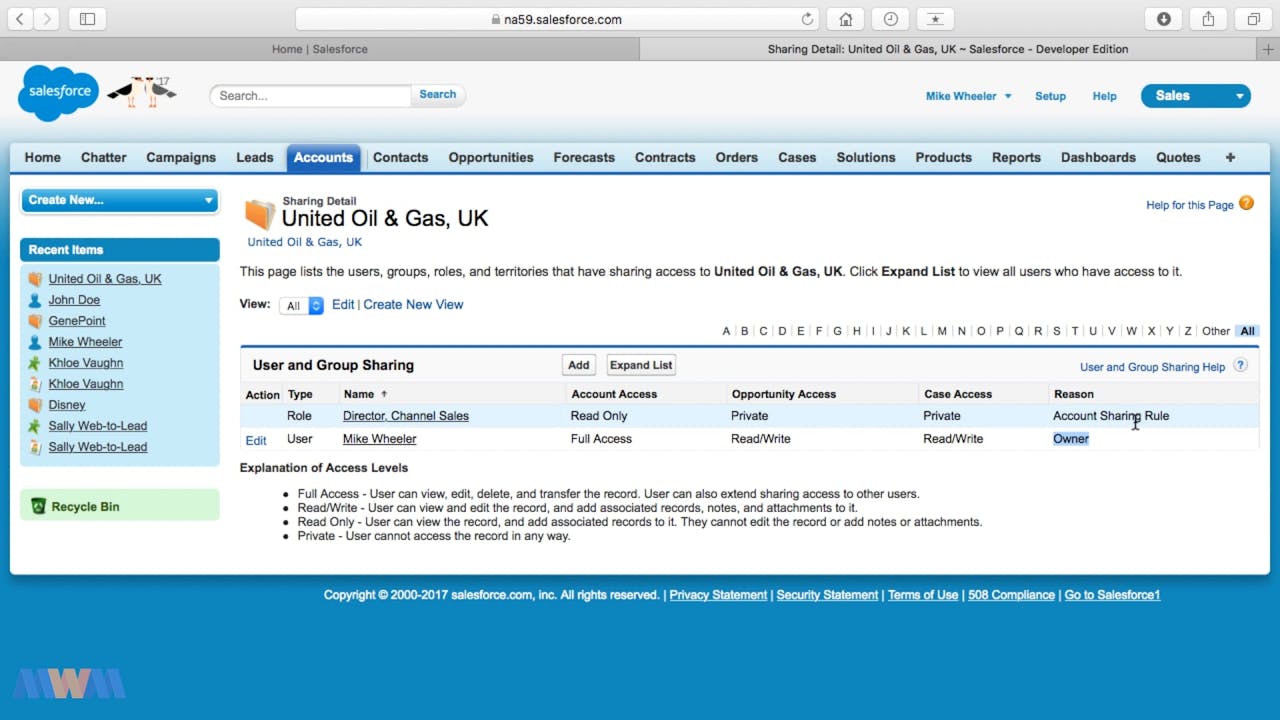
Task: Open the Top Sites star button
Action: (x=935, y=19)
